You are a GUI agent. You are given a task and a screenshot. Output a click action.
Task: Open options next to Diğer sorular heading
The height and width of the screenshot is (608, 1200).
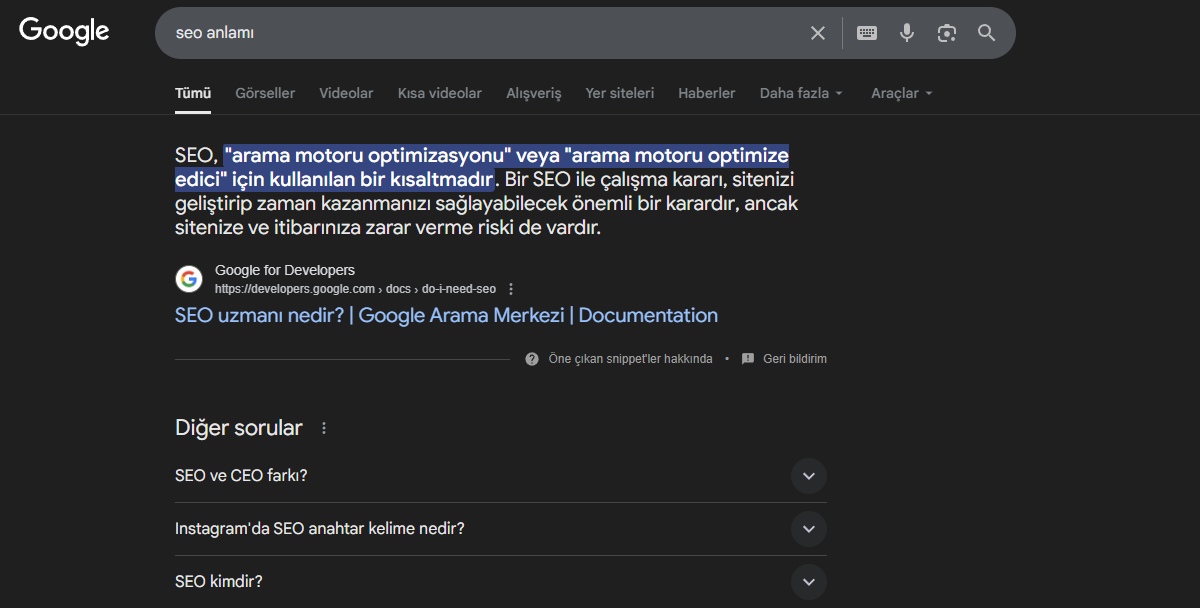point(323,428)
